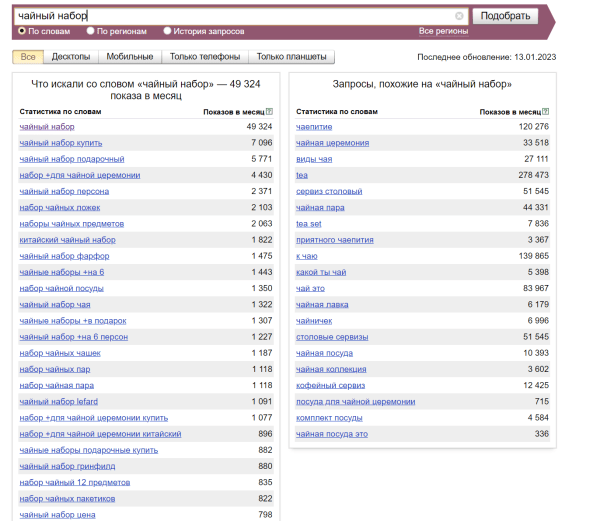
Task: Choose the 'История запросов' radio option
Action: pyautogui.click(x=167, y=31)
